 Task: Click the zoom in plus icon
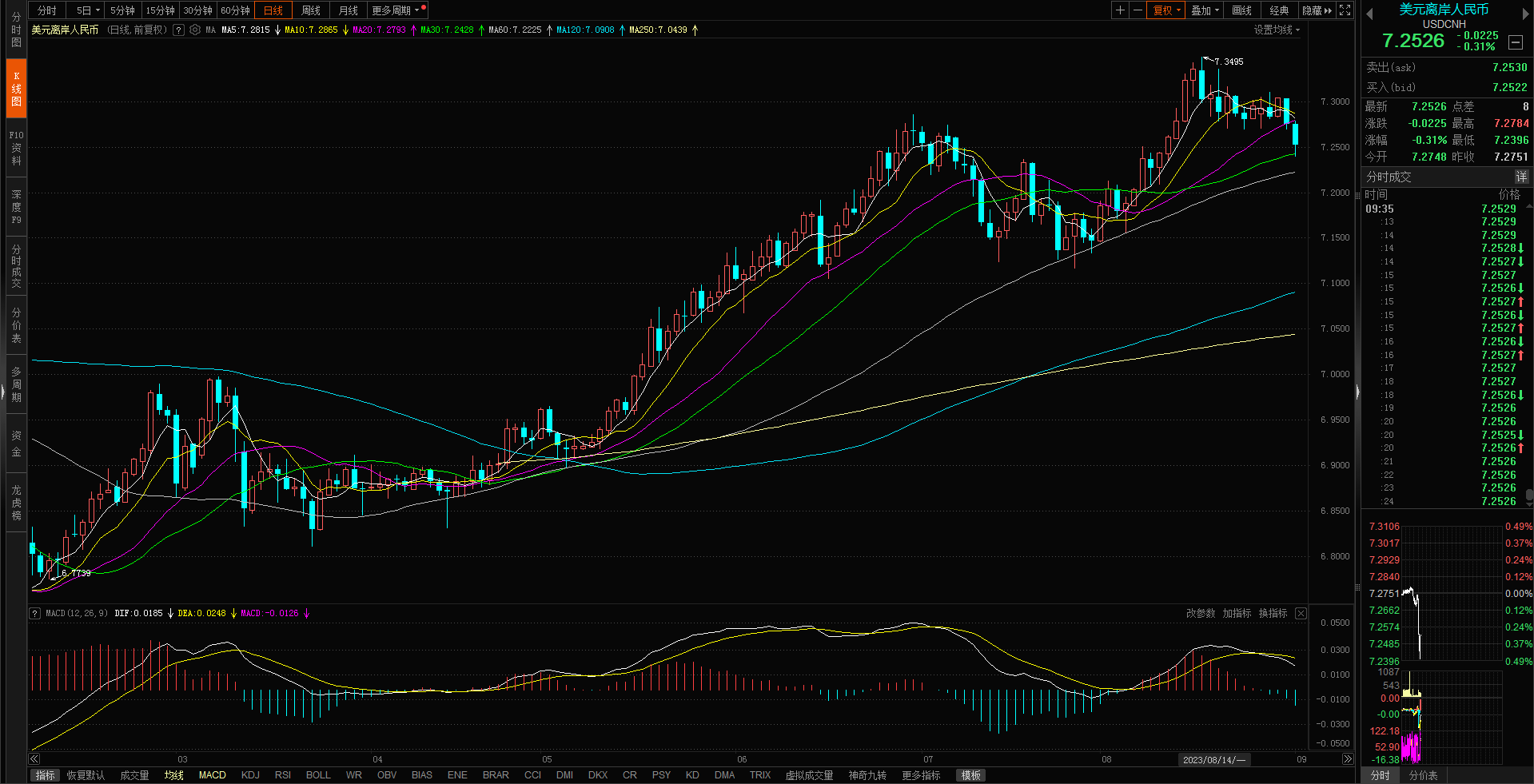pyautogui.click(x=1120, y=10)
